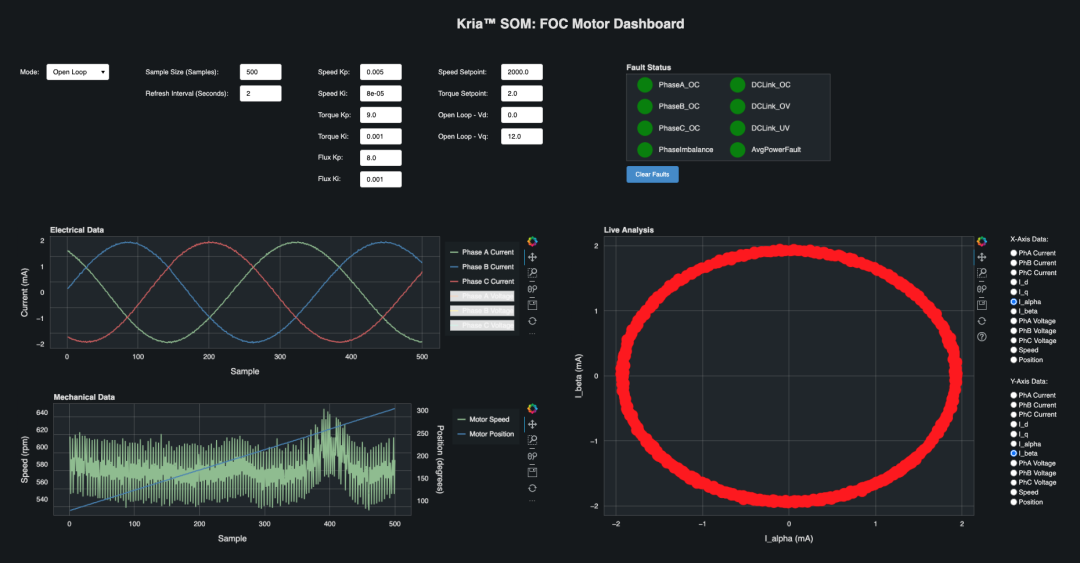Expand overflow tools in Mechanical Data toolbar
This screenshot has height=563, width=1080.
(533, 501)
